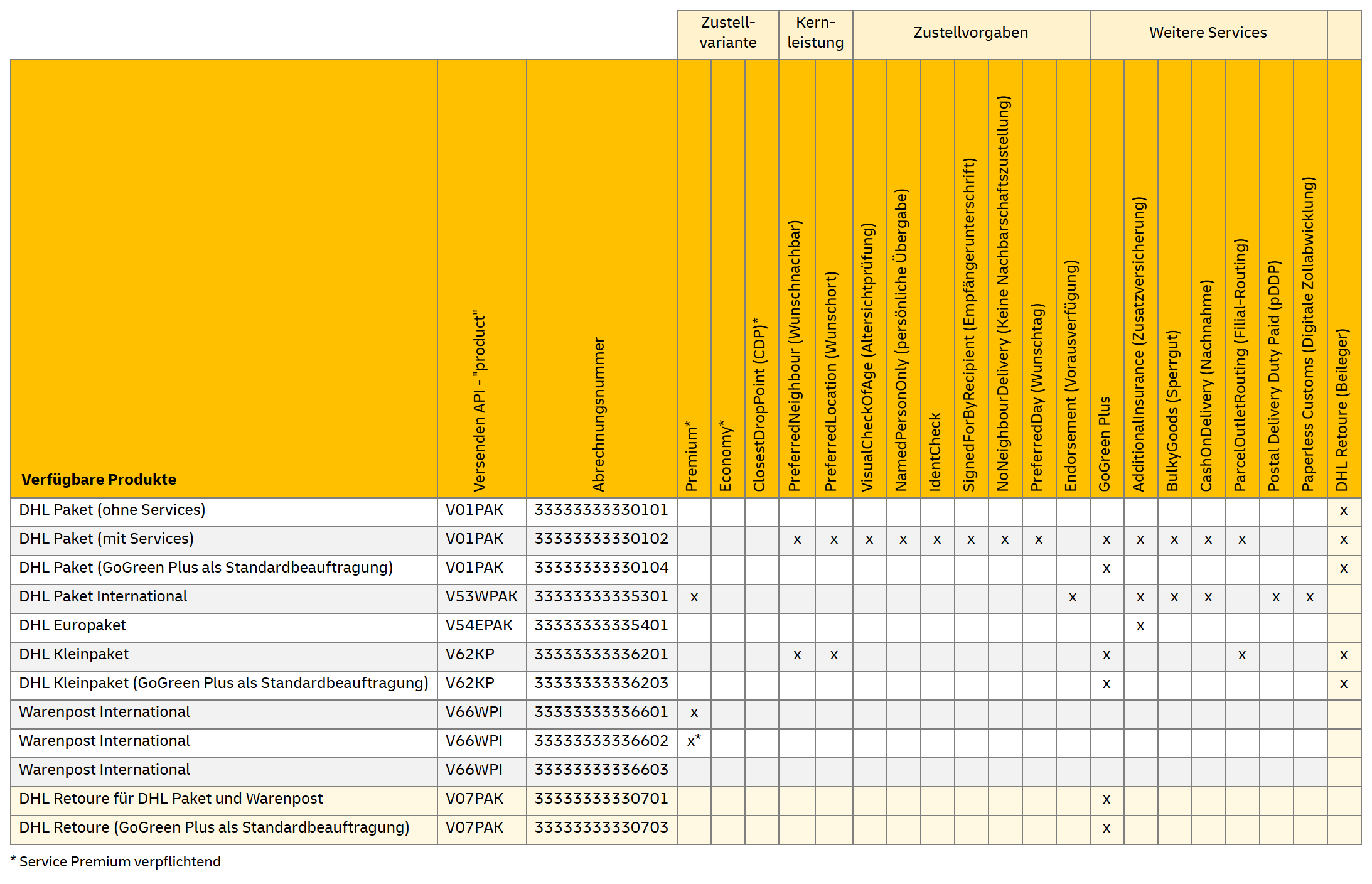
Task: Click product code 'V54EPAK'
Action: tap(479, 625)
